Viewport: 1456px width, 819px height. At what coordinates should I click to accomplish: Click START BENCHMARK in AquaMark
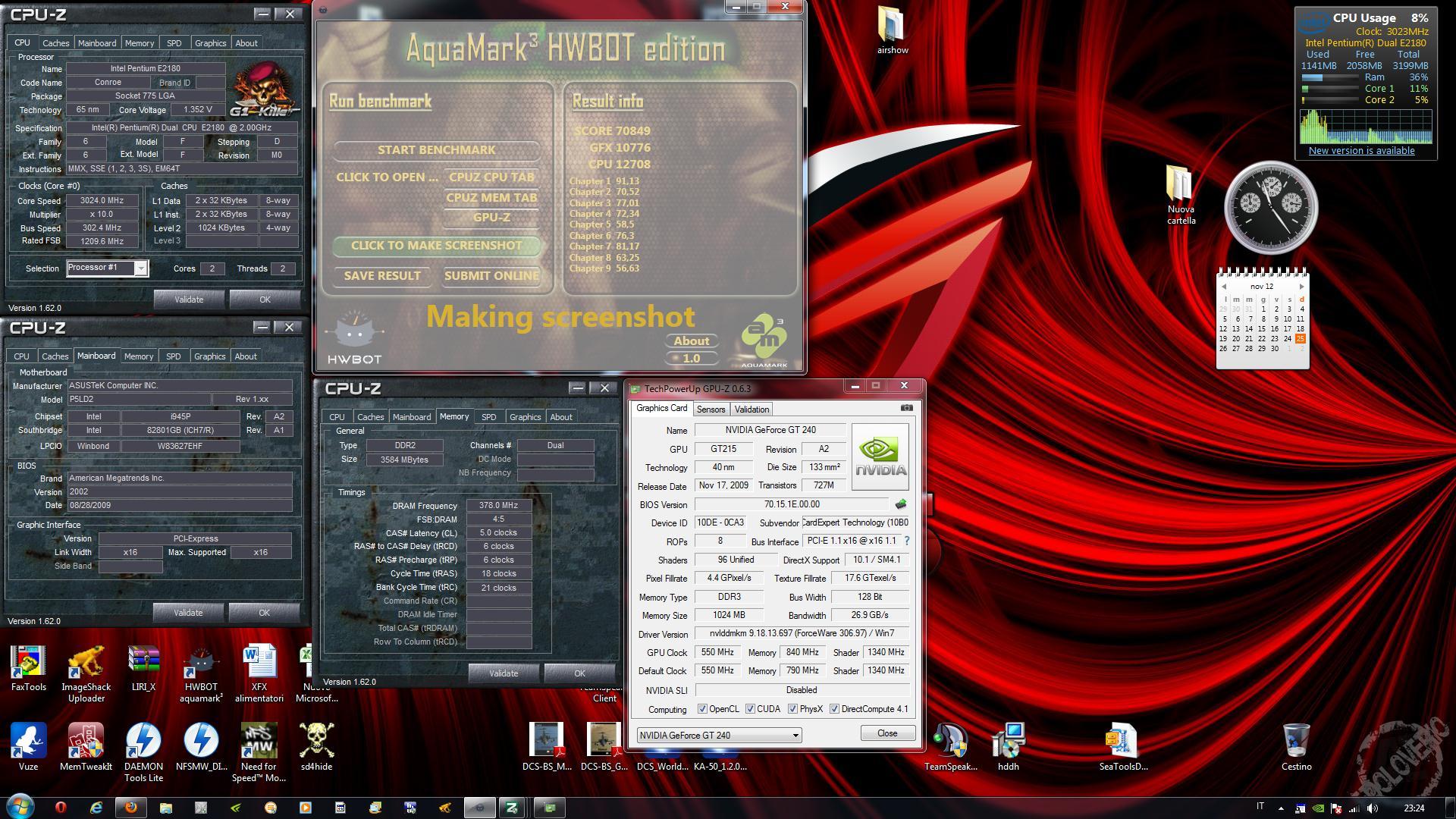click(437, 150)
